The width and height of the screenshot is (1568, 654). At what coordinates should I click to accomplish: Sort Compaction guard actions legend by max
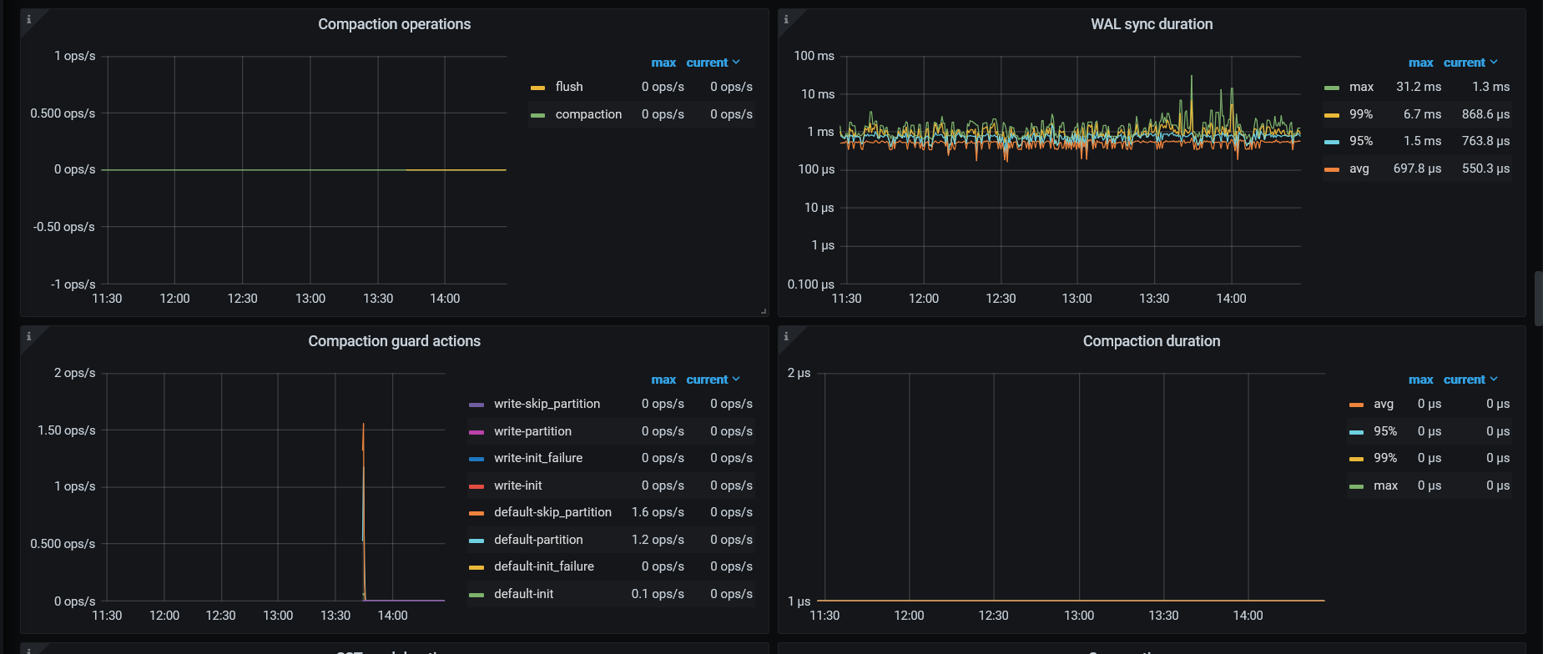(663, 380)
